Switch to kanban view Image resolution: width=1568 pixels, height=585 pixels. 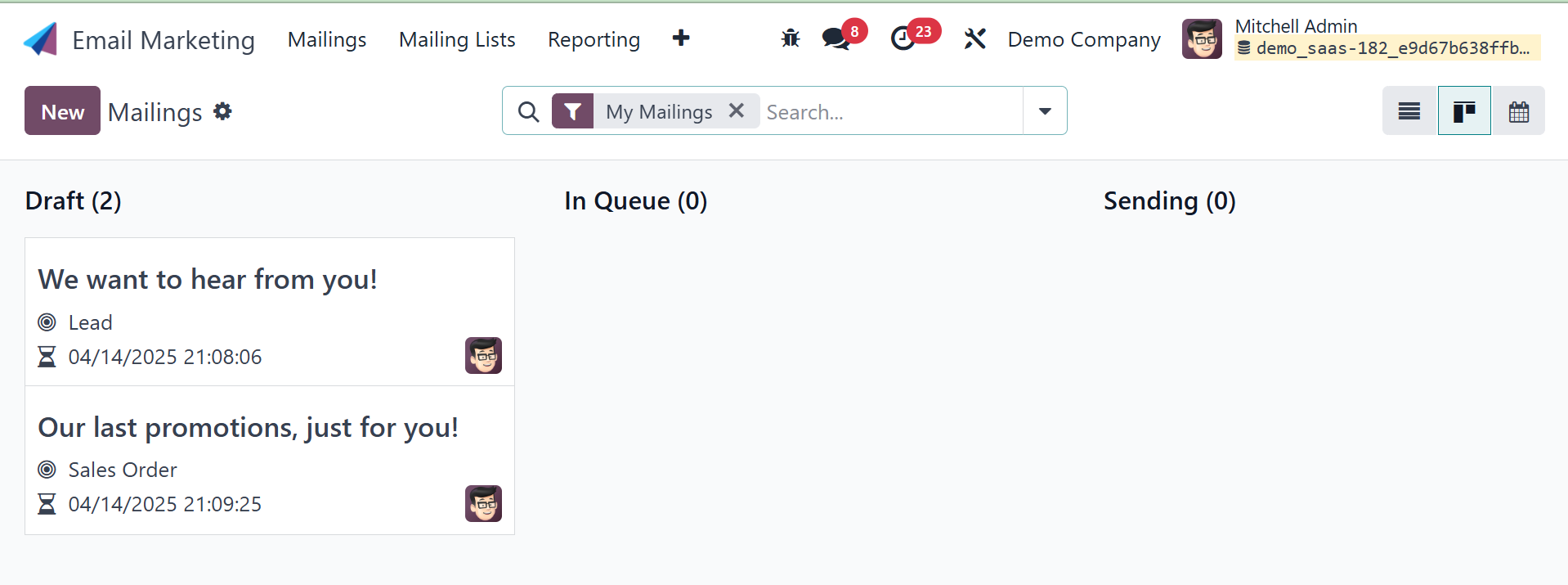pyautogui.click(x=1464, y=111)
